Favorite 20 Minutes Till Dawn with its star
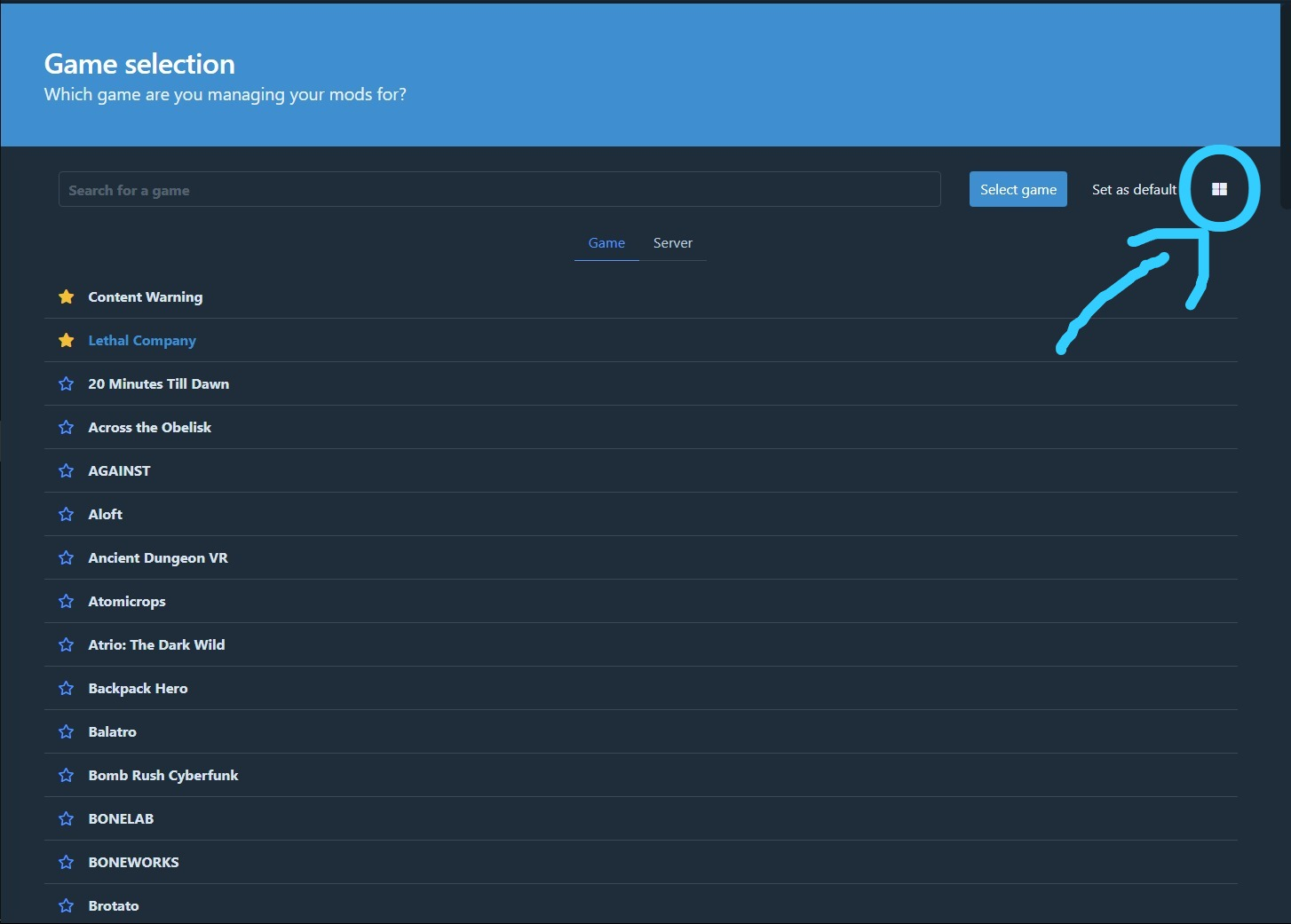 [66, 383]
